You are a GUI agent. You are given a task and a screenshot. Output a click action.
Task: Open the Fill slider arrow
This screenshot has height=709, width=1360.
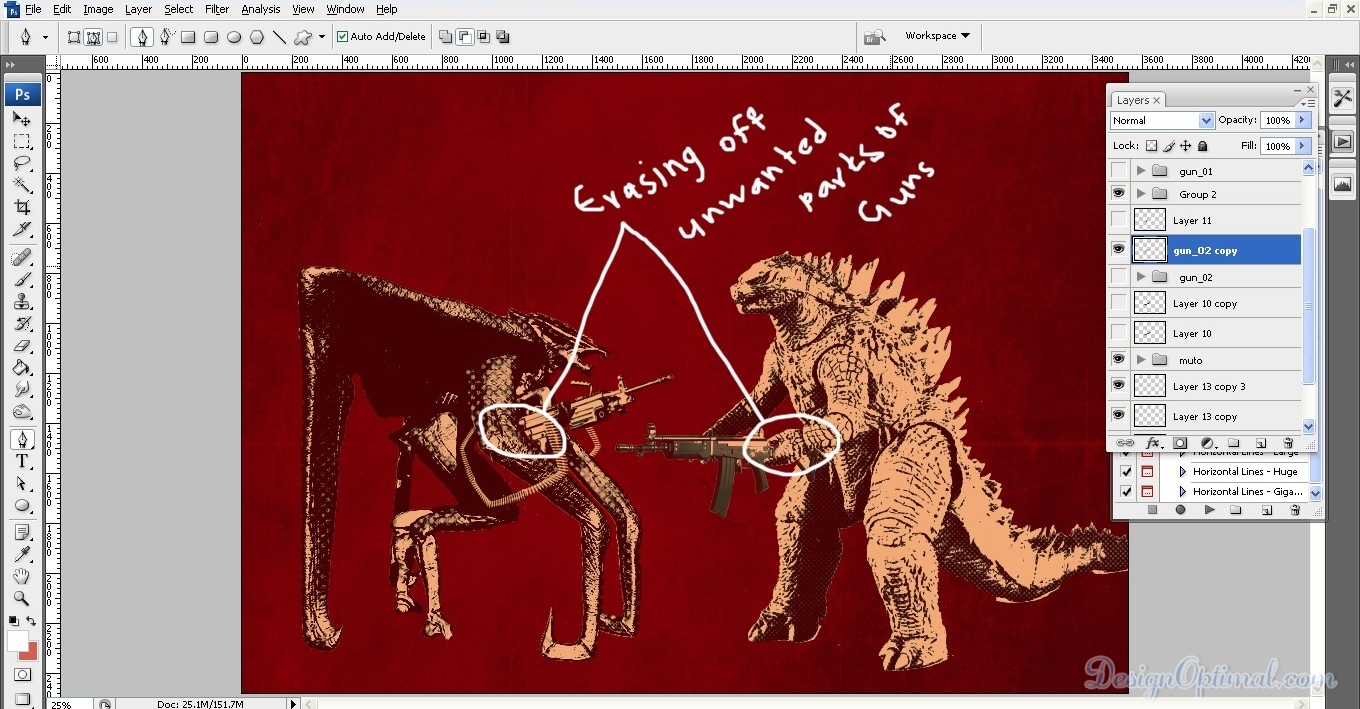pos(1302,146)
